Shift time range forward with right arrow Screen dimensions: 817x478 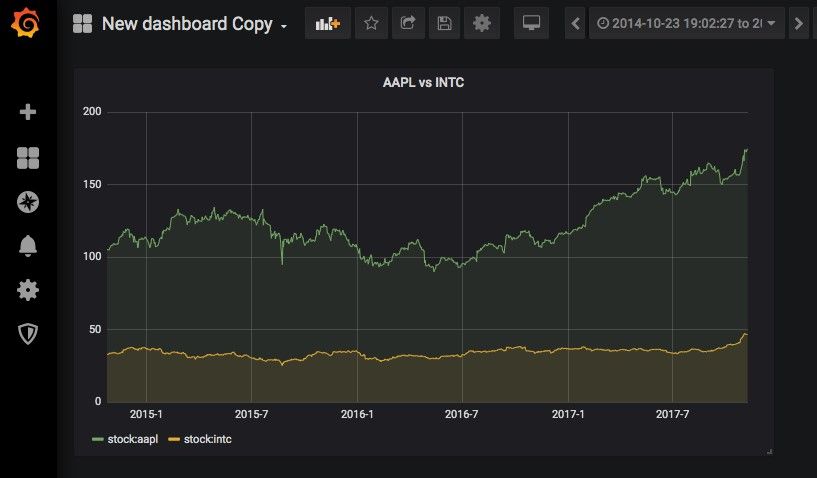click(x=798, y=23)
